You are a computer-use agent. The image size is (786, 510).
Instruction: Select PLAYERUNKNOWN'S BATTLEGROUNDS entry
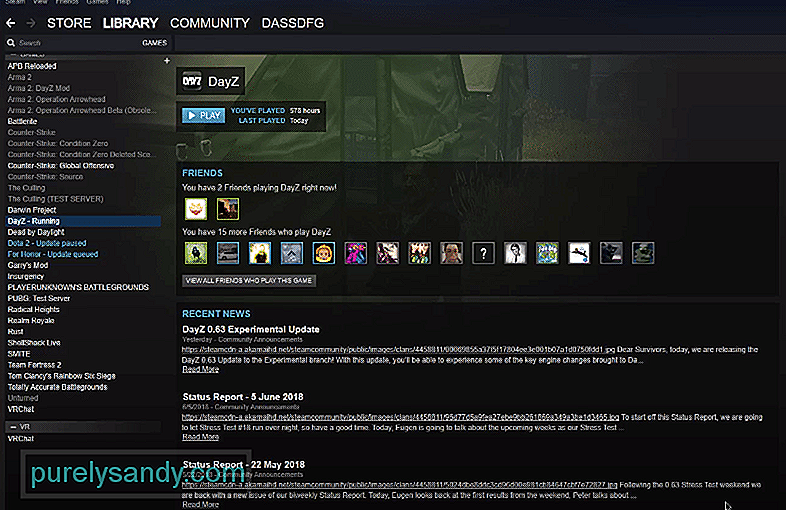click(78, 287)
